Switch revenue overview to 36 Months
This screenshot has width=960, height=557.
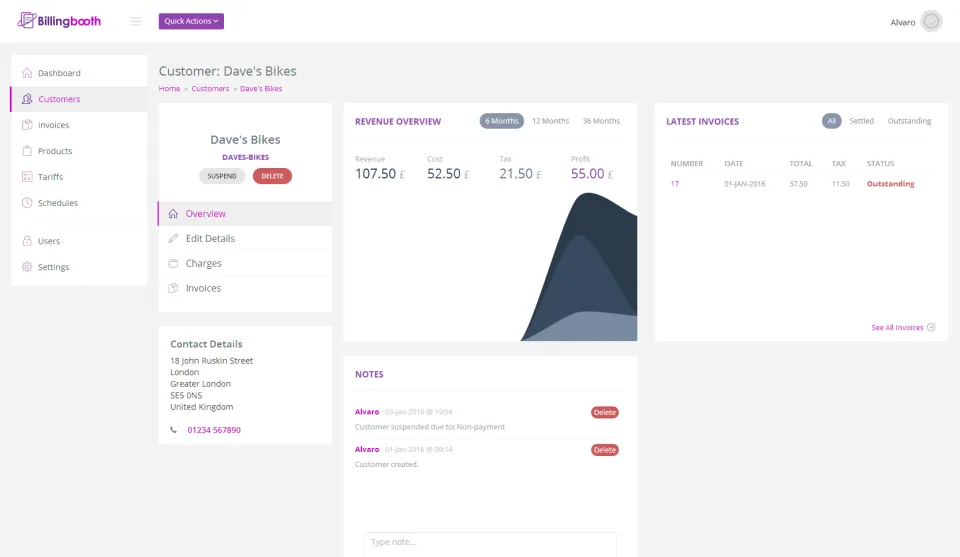pyautogui.click(x=601, y=121)
